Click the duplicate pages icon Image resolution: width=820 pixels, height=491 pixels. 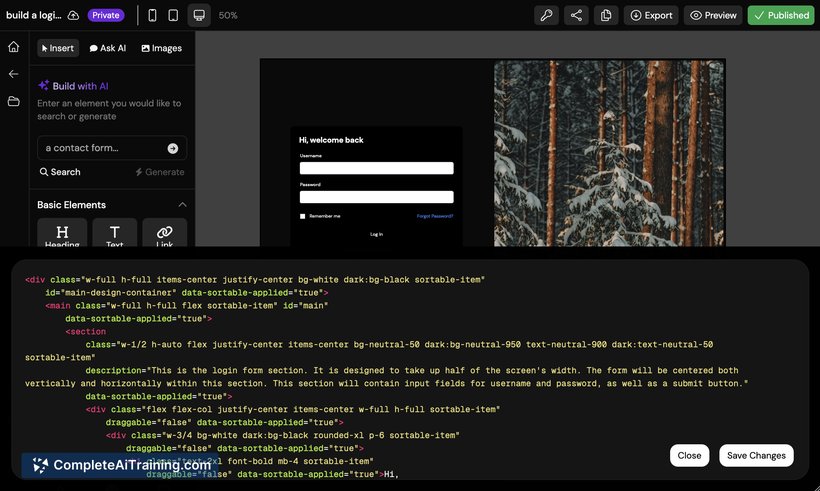pyautogui.click(x=606, y=15)
